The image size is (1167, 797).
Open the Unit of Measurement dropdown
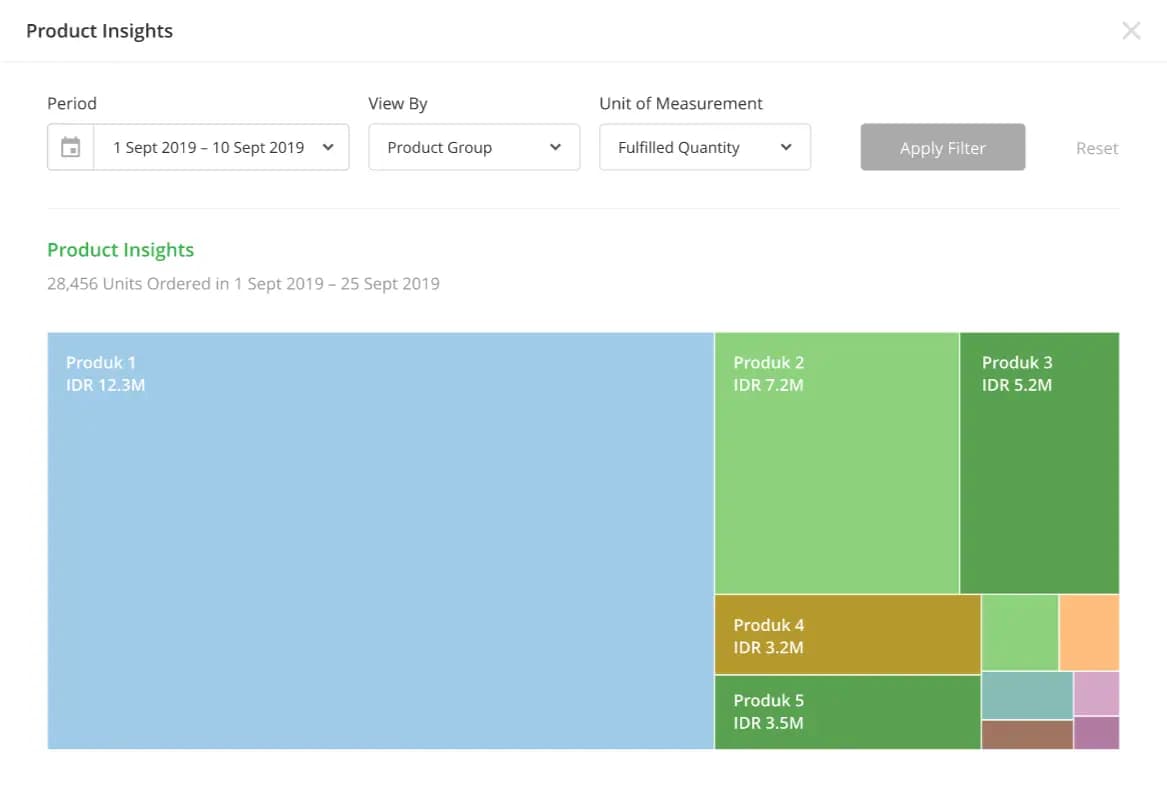point(705,147)
